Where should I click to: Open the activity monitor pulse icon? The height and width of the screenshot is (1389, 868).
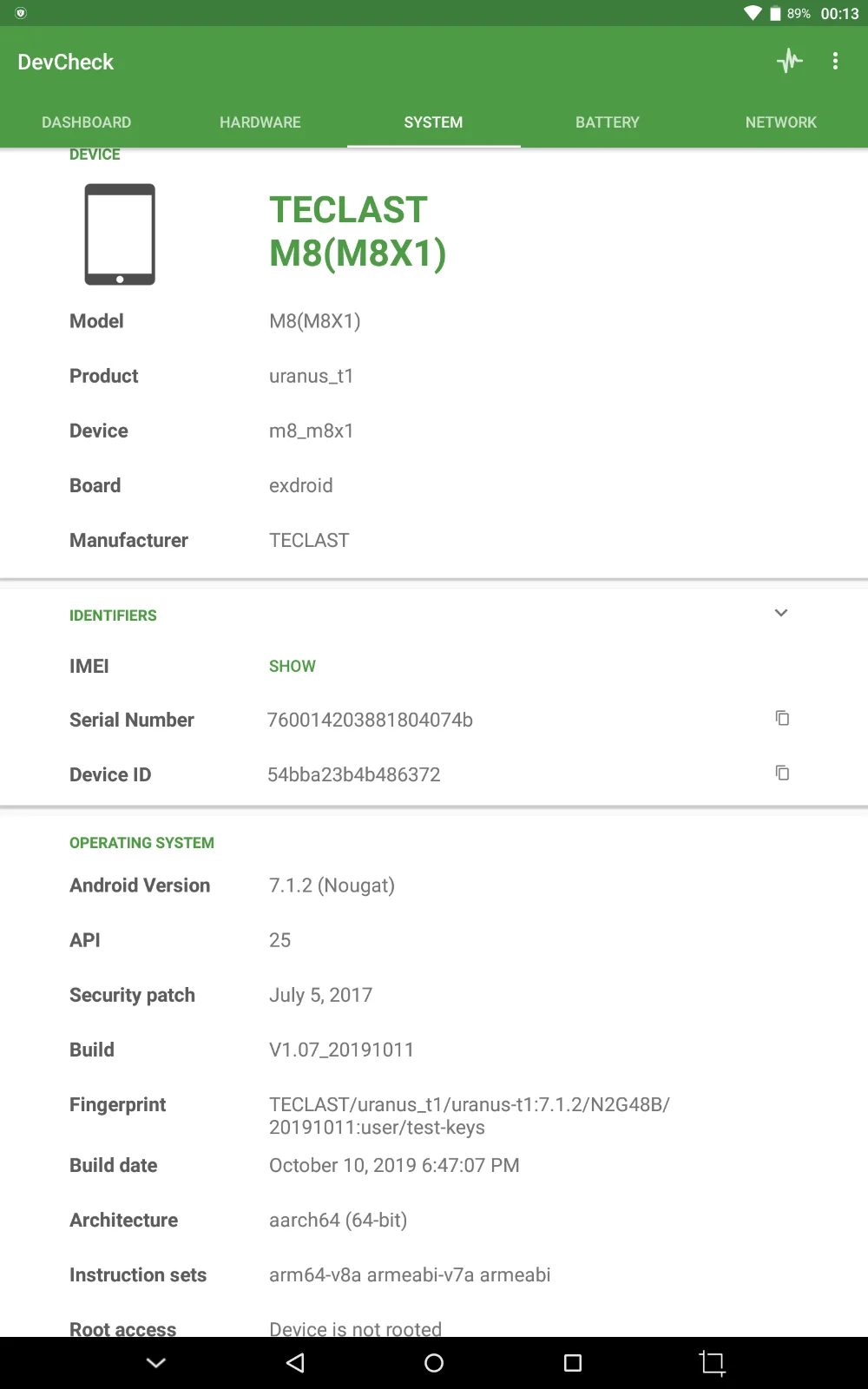[x=790, y=61]
